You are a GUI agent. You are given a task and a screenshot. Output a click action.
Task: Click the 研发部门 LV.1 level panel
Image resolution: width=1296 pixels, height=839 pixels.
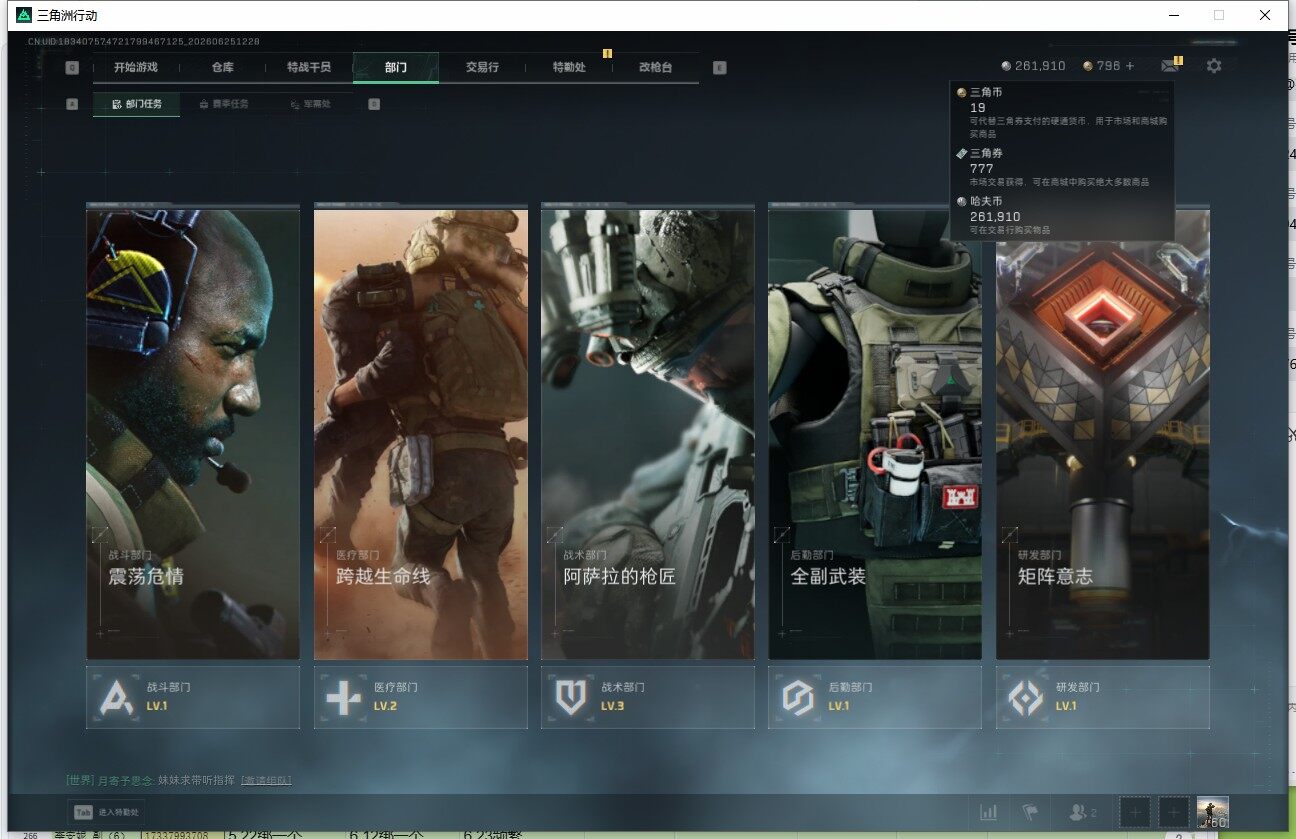click(1103, 697)
